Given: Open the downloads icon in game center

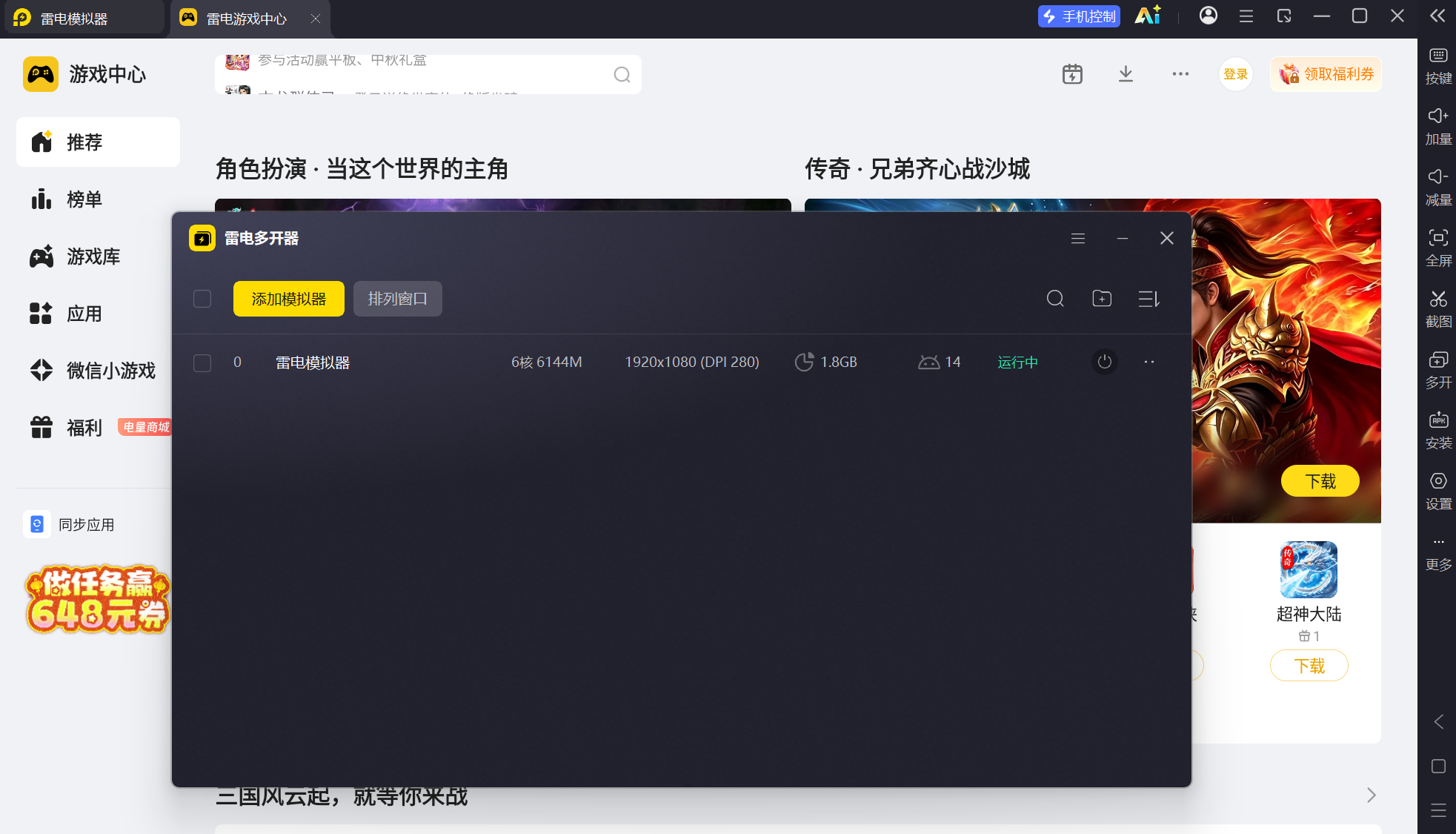Looking at the screenshot, I should point(1126,74).
